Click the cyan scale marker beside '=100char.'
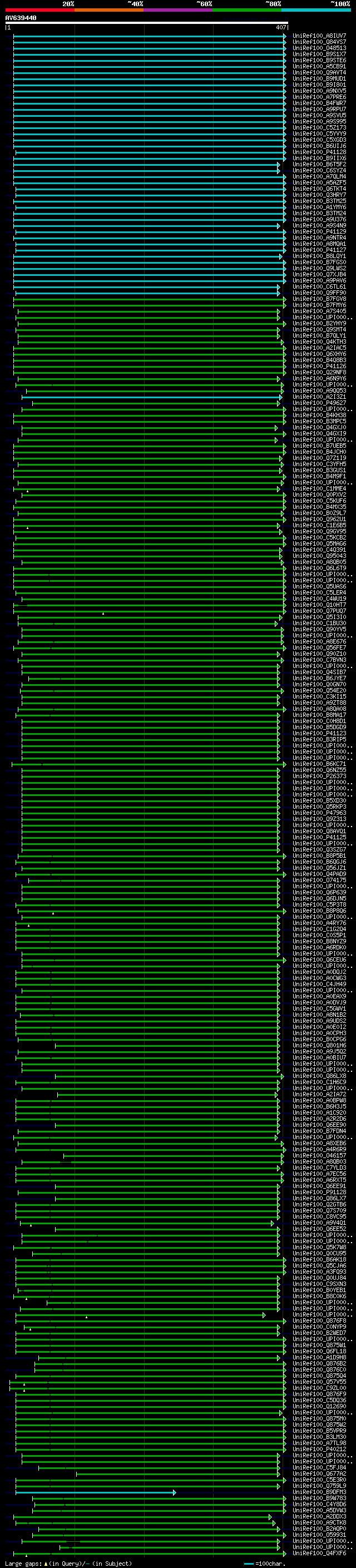356x1568 pixels. tap(248, 1563)
